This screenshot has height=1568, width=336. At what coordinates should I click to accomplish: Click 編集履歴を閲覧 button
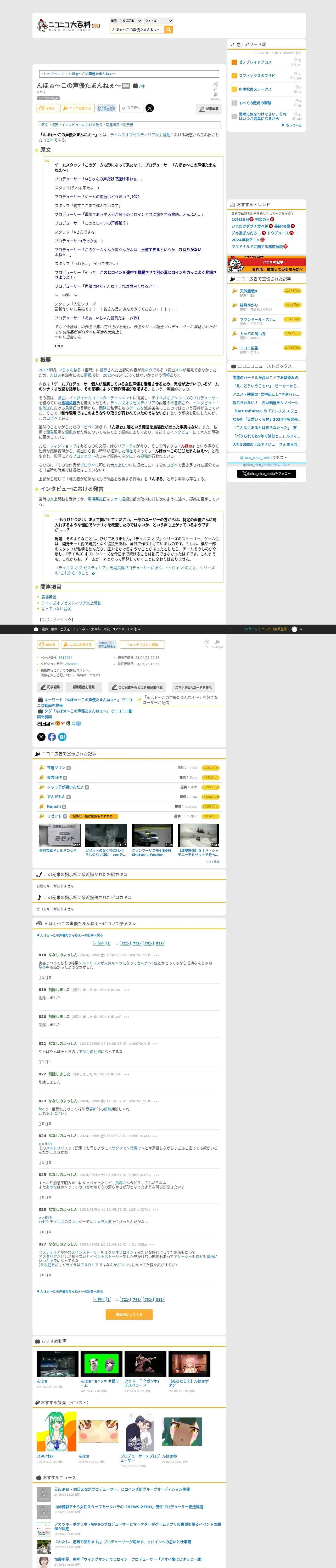[x=83, y=687]
